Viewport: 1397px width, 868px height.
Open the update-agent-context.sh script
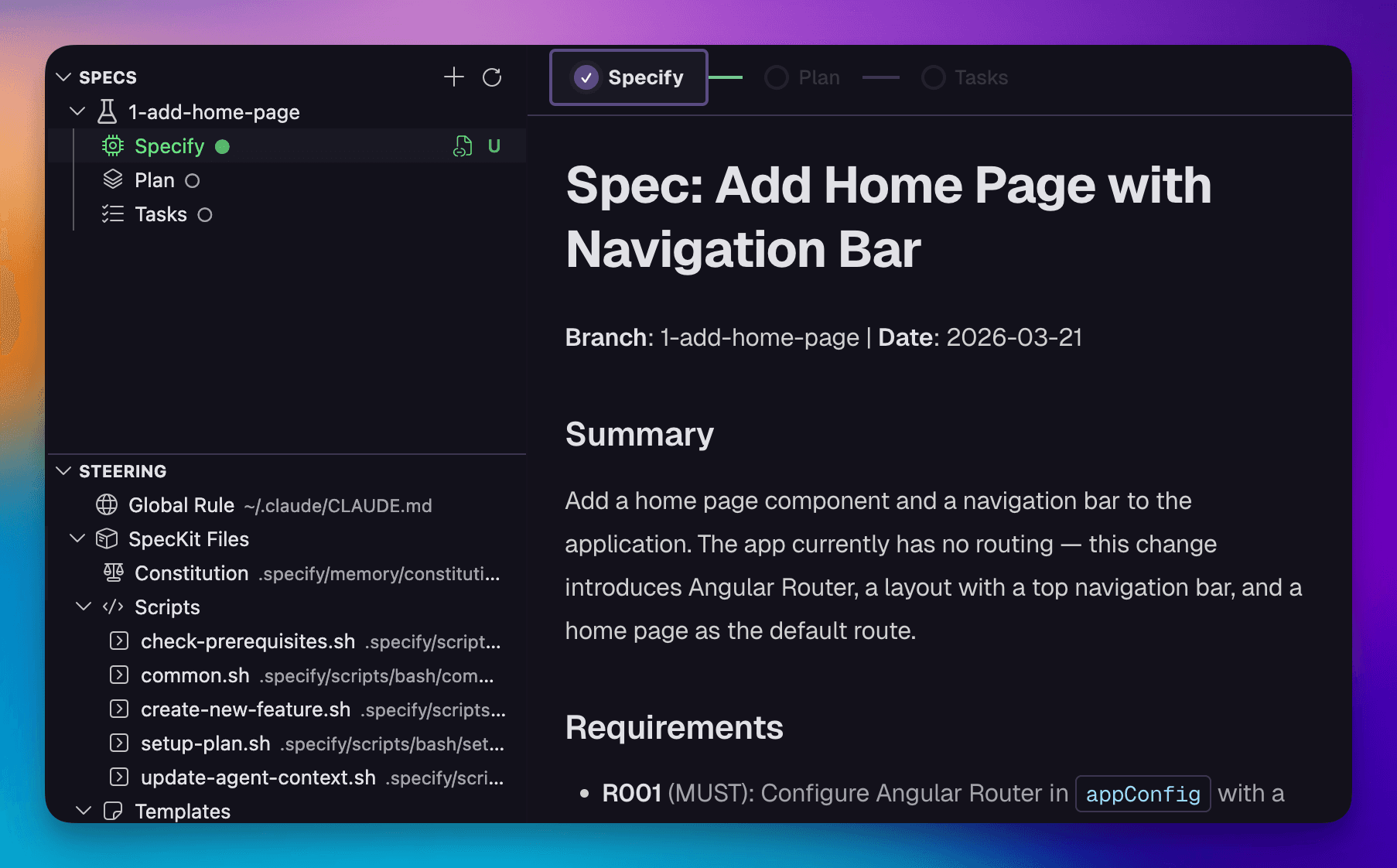click(258, 777)
